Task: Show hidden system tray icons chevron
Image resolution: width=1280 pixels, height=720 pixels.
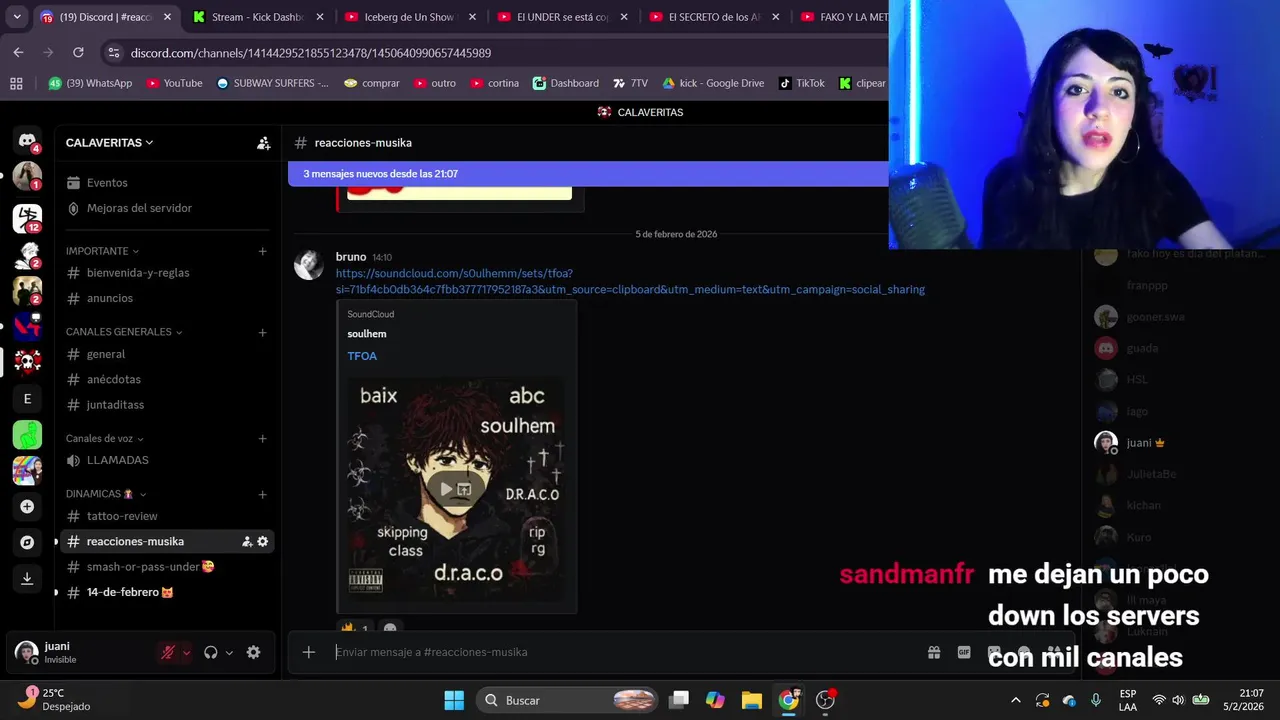Action: click(1015, 700)
